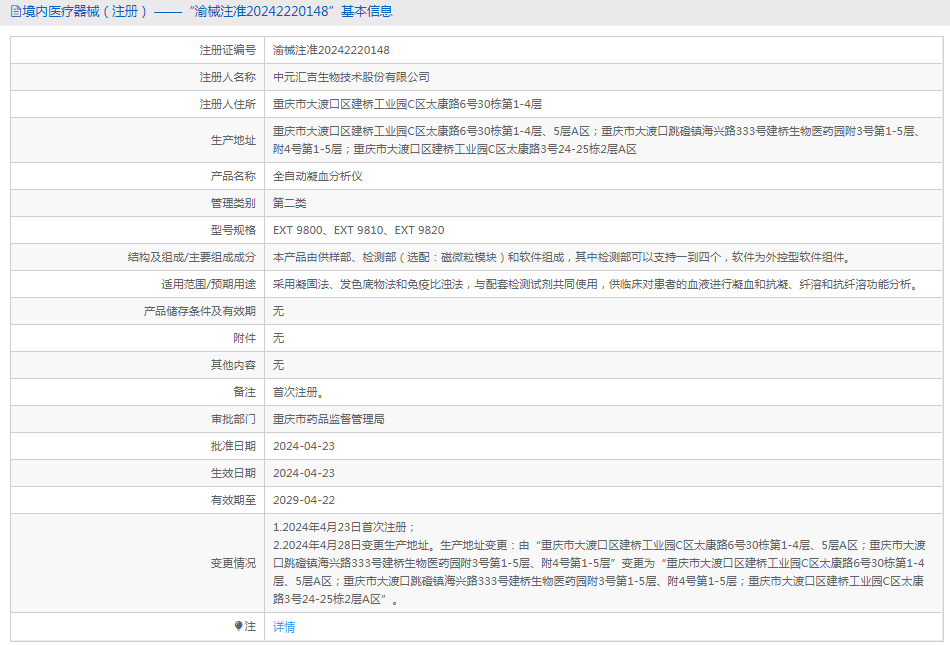Select the models EXT 9800、EXT 9810、EXT 9820
This screenshot has height=646, width=950.
[359, 230]
